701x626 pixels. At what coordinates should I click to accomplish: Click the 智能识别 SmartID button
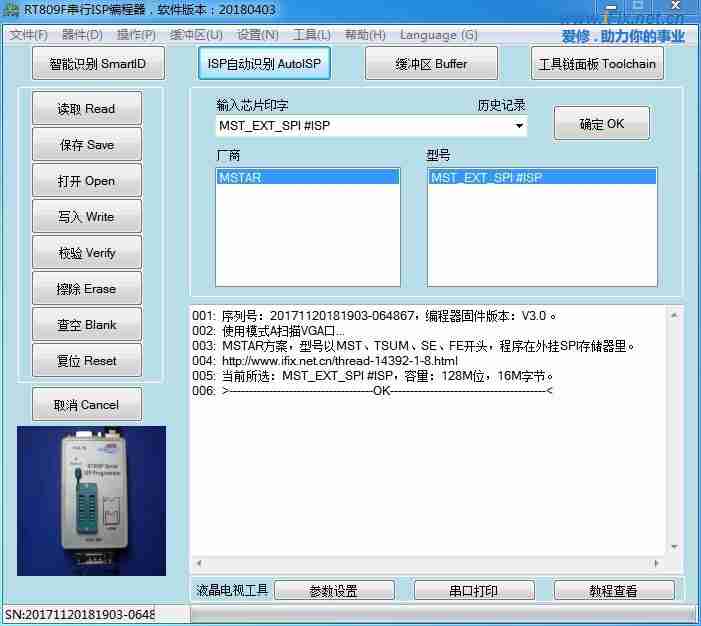[x=98, y=64]
